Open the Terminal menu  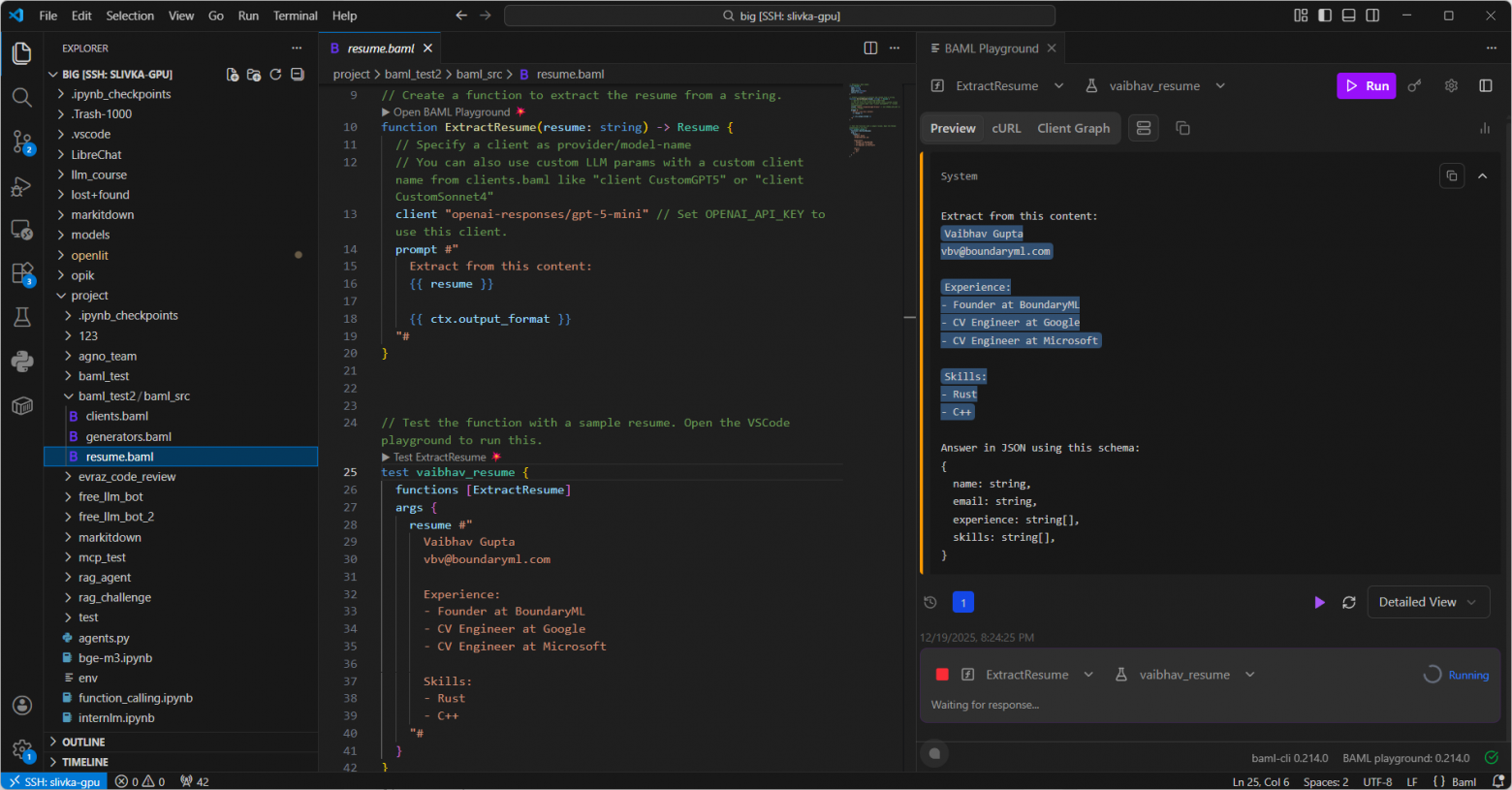(295, 16)
